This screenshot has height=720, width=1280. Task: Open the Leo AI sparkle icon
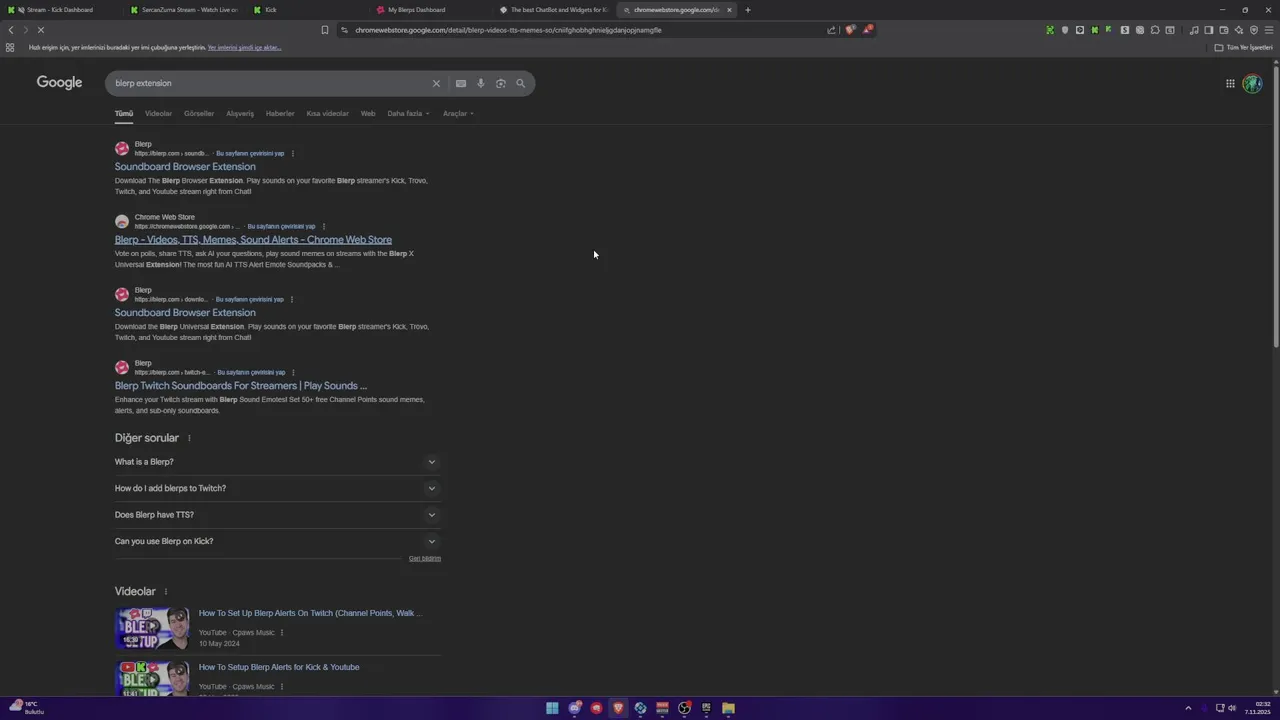pos(1239,30)
